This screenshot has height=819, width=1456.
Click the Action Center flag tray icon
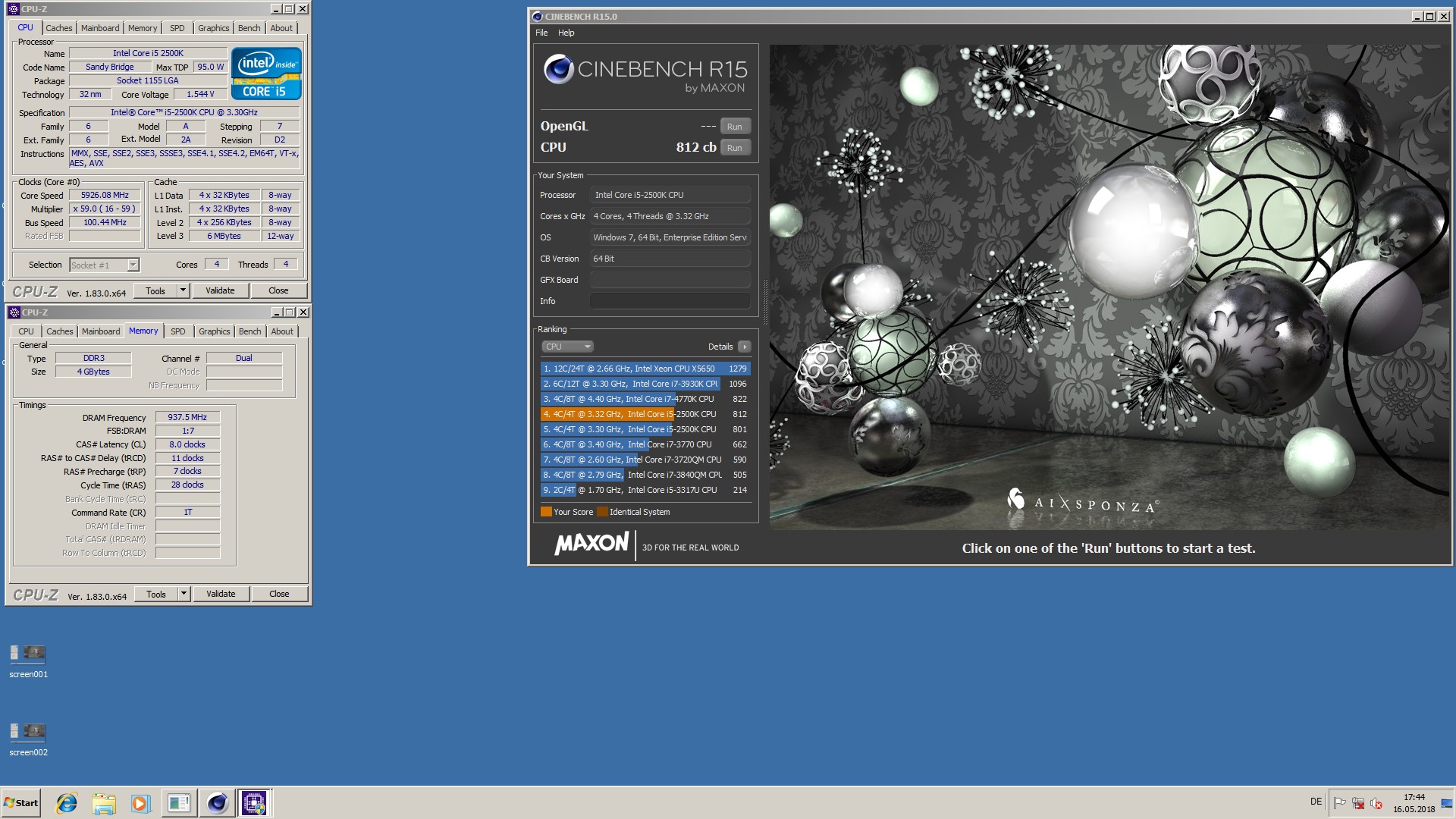[x=1339, y=802]
